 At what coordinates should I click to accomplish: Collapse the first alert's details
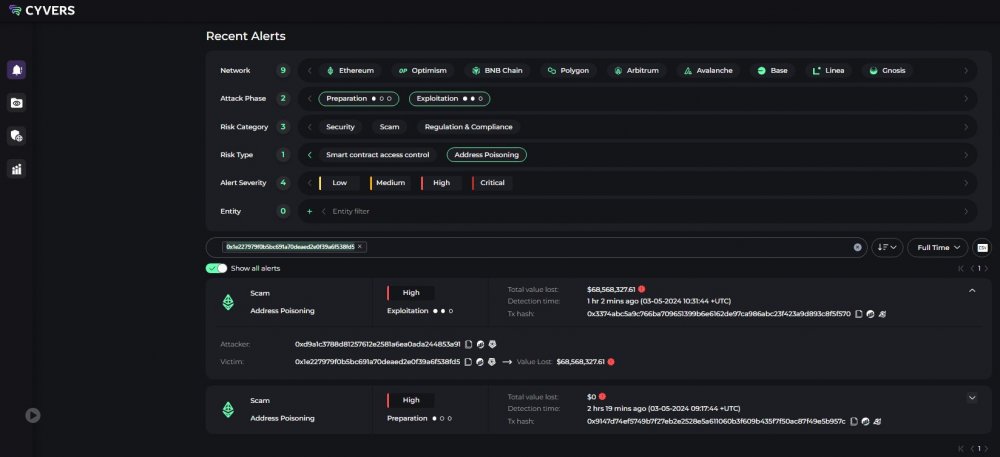coord(972,290)
